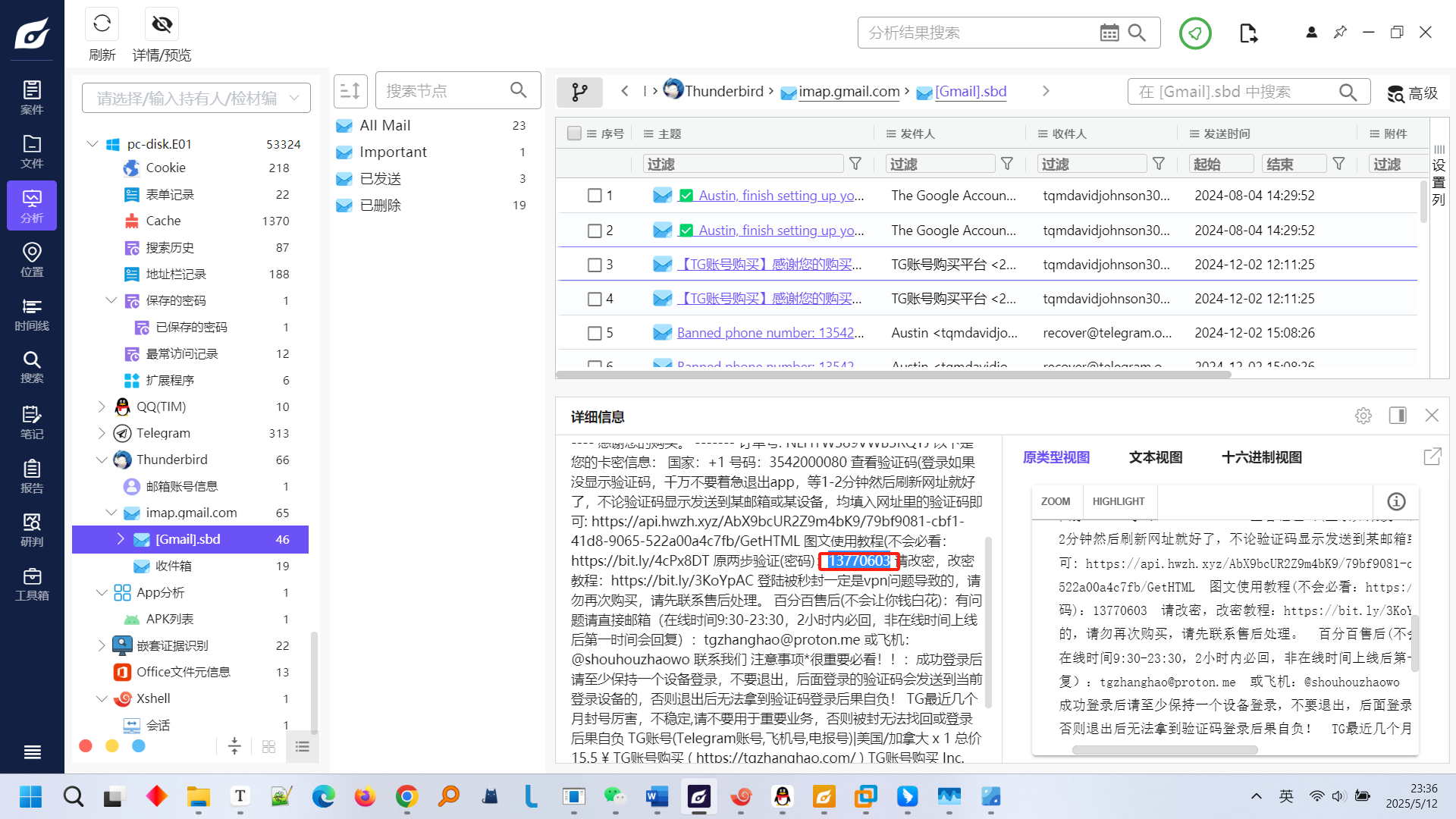The height and width of the screenshot is (819, 1456).
Task: Switch to the 十六进制视图 tab
Action: 1262,457
